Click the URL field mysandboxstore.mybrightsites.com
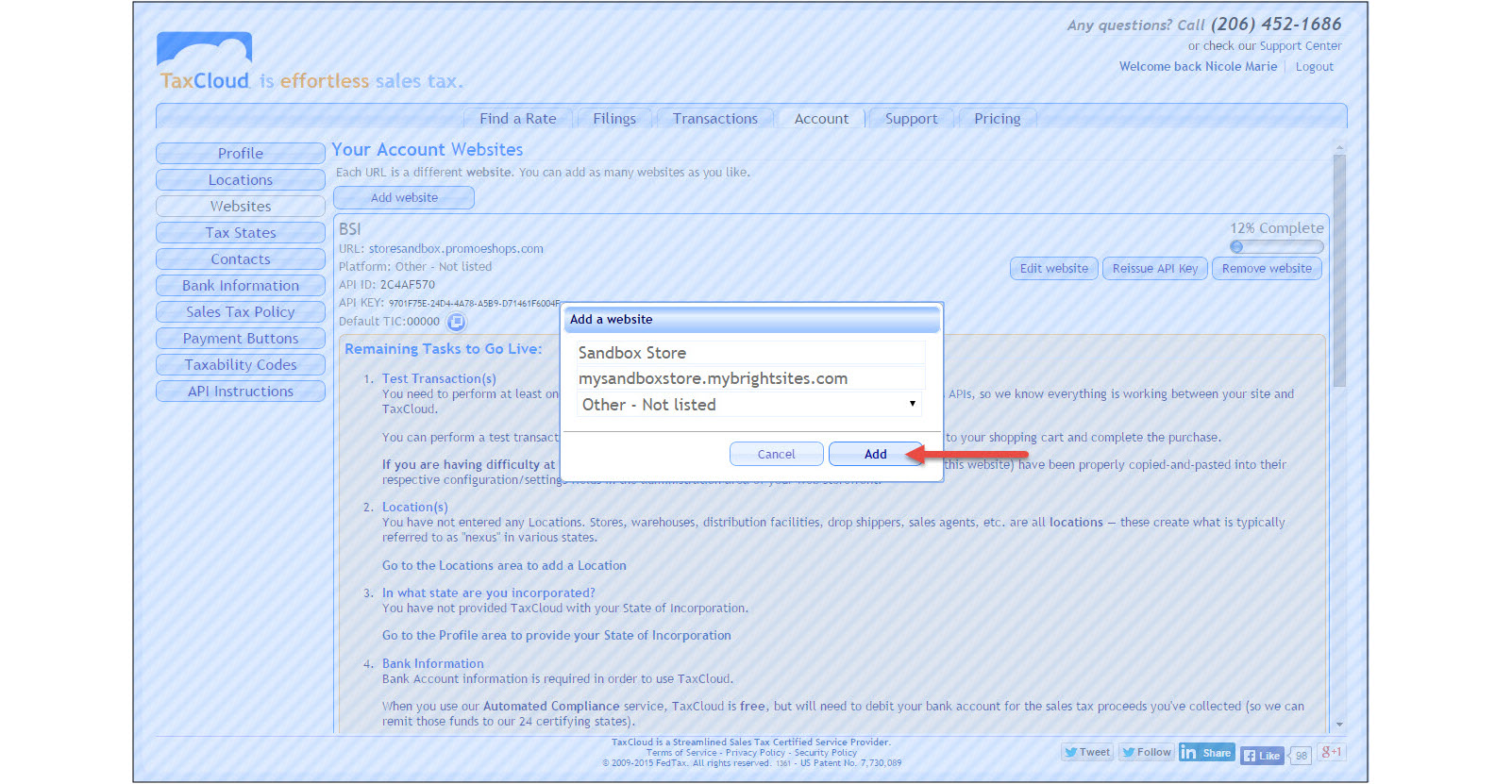The image size is (1512, 784). click(x=750, y=378)
